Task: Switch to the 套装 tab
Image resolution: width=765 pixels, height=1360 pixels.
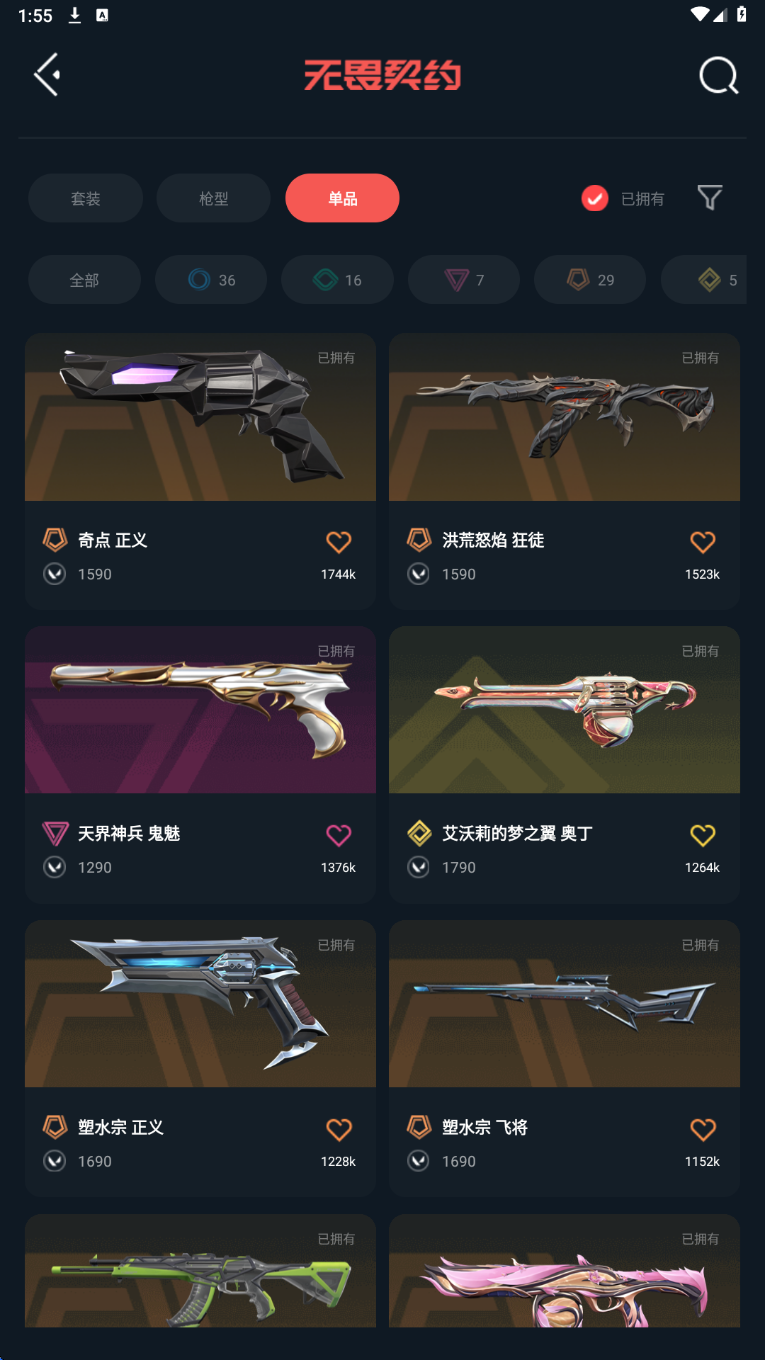Action: [x=85, y=198]
